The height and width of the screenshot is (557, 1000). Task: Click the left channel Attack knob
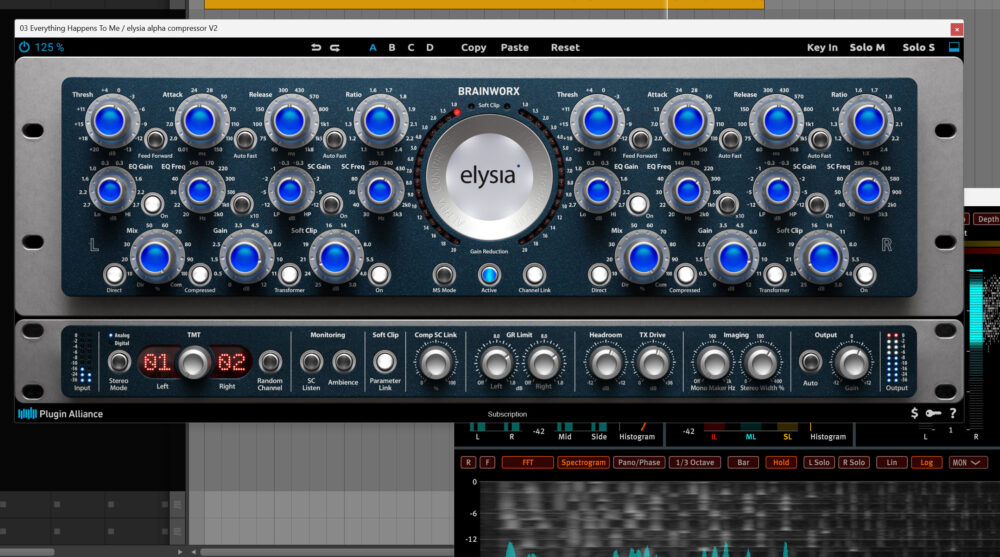click(x=200, y=121)
